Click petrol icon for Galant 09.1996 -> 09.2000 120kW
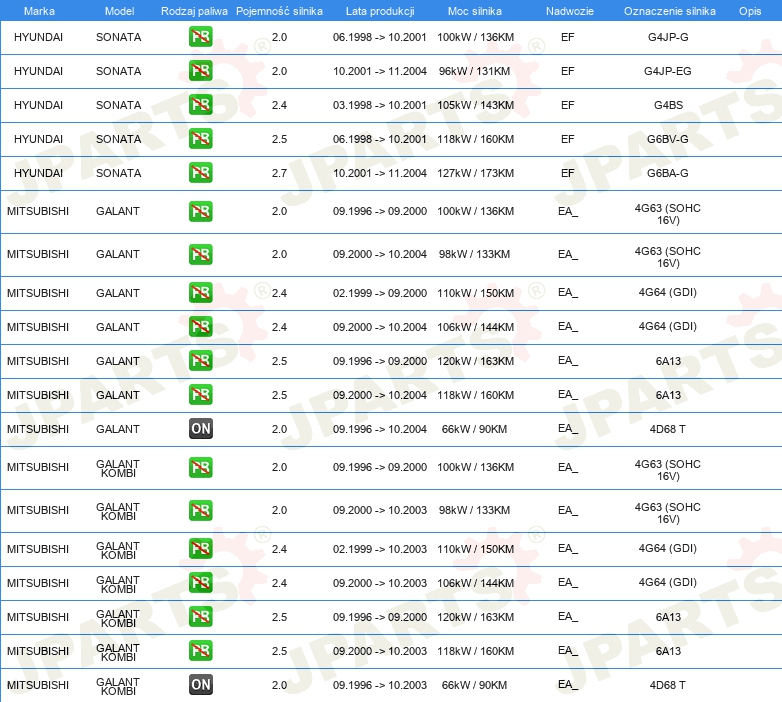The image size is (782, 702). point(200,360)
